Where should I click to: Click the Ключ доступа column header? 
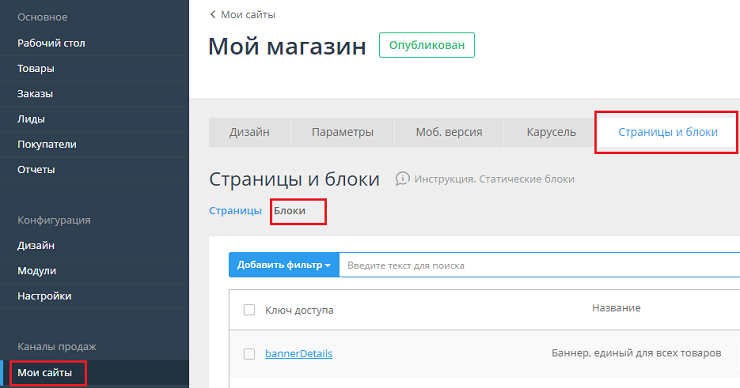point(299,310)
